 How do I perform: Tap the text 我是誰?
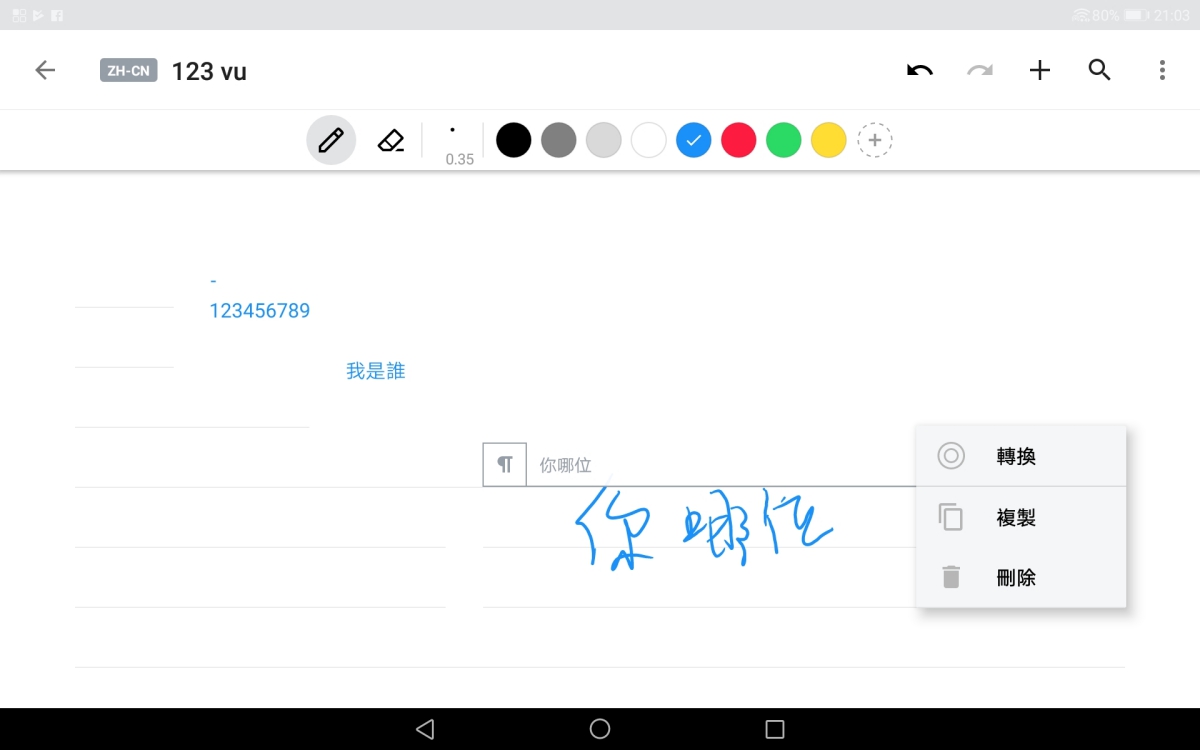[x=376, y=371]
